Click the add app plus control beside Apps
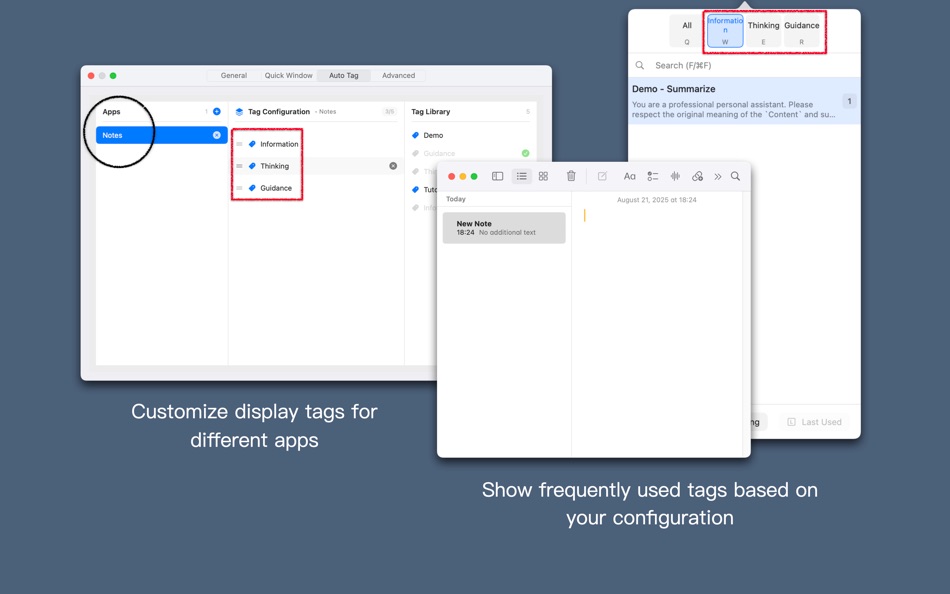The height and width of the screenshot is (594, 950). 218,111
